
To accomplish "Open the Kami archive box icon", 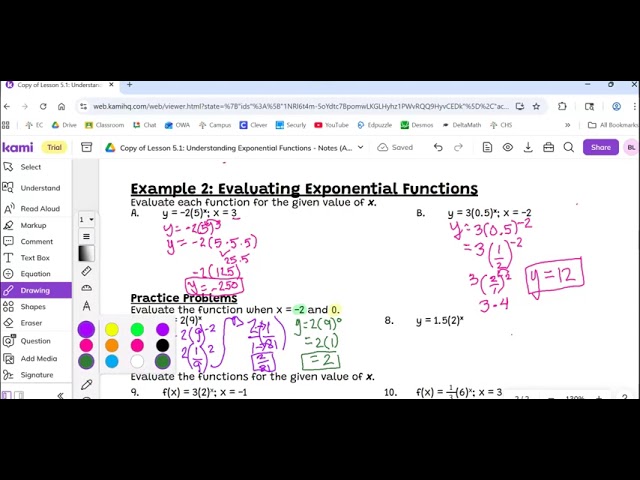I will coord(87,147).
